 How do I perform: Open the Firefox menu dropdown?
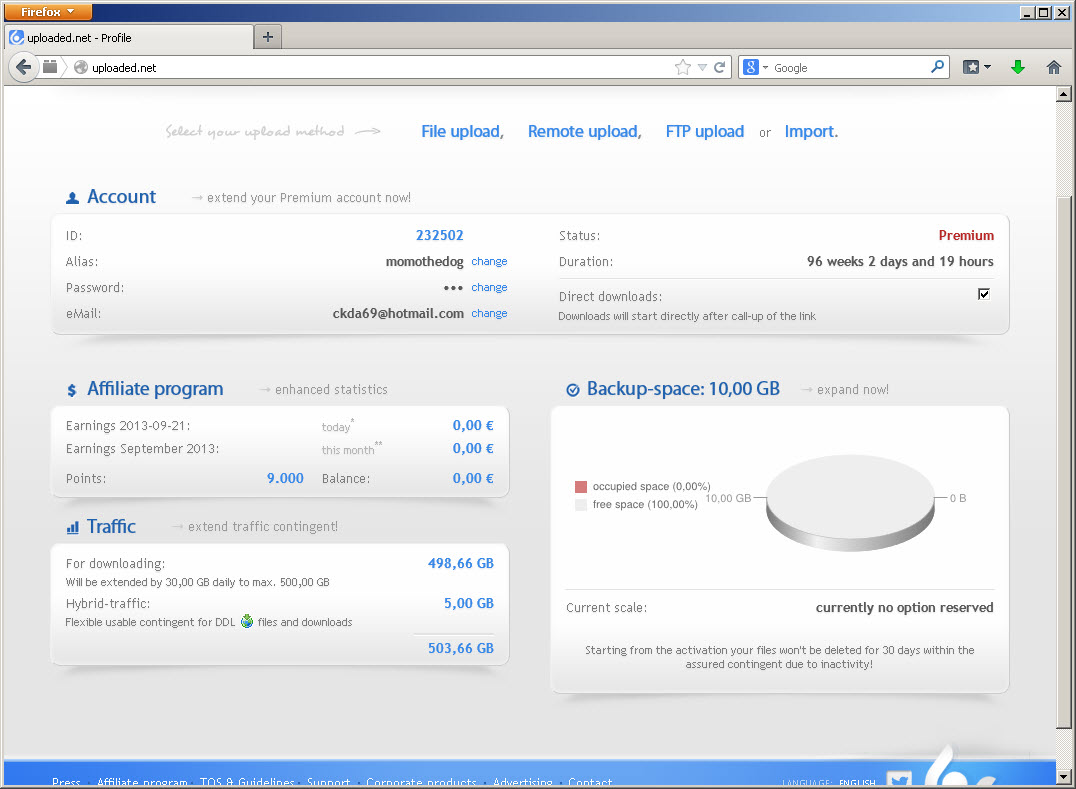49,12
